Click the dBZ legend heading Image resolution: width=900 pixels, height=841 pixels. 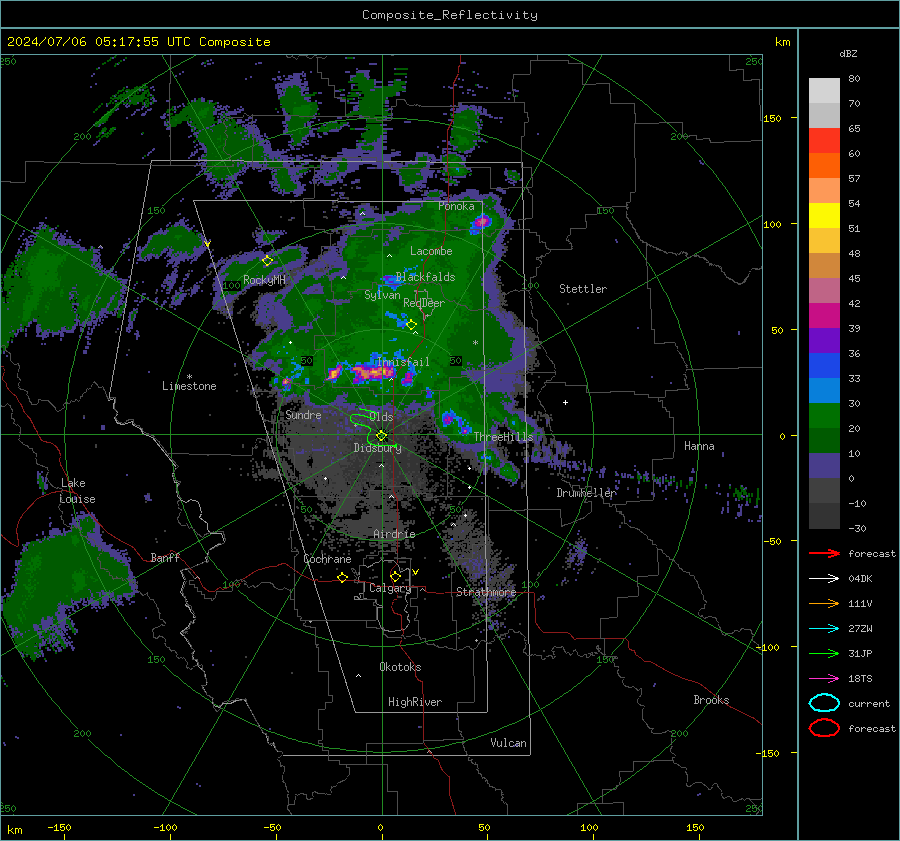coord(848,53)
